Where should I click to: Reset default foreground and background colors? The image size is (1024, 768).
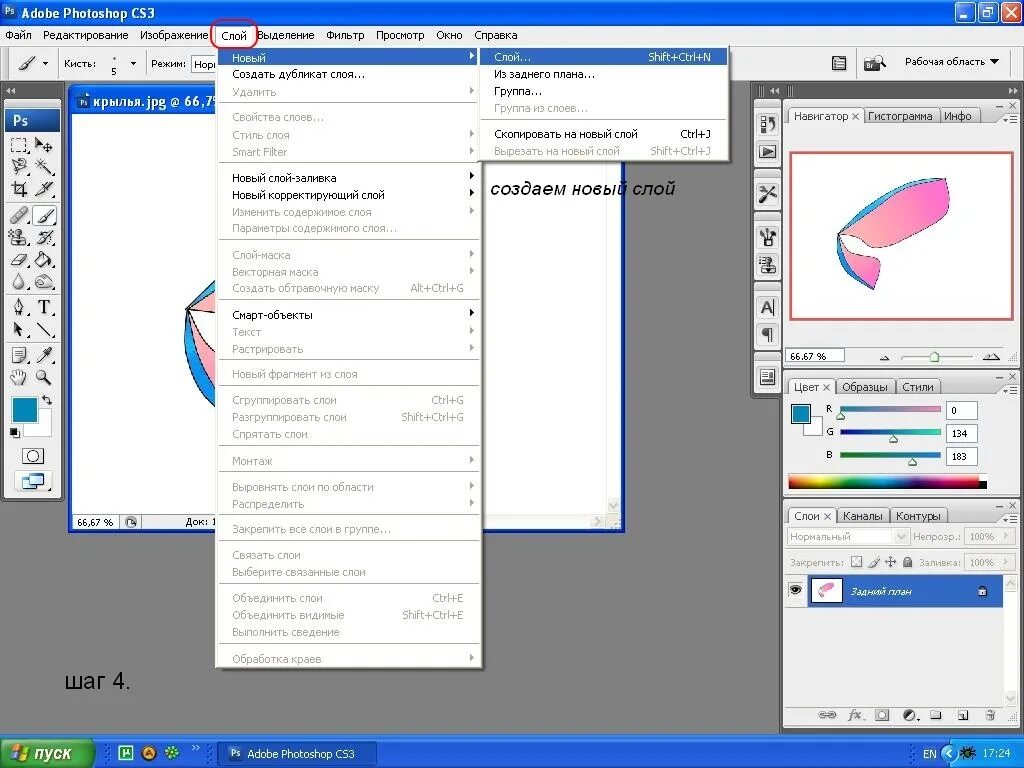point(14,432)
